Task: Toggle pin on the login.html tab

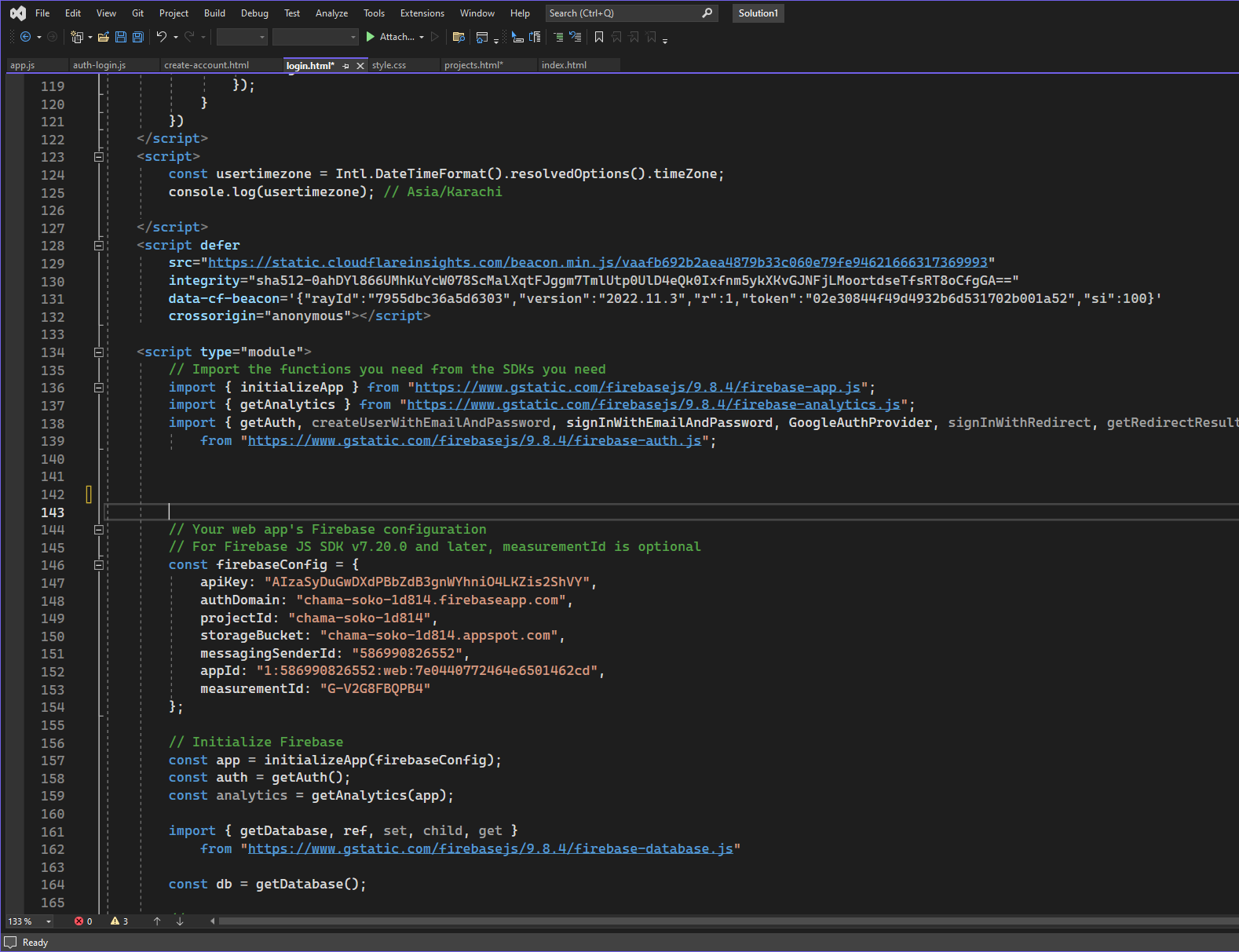Action: 345,66
